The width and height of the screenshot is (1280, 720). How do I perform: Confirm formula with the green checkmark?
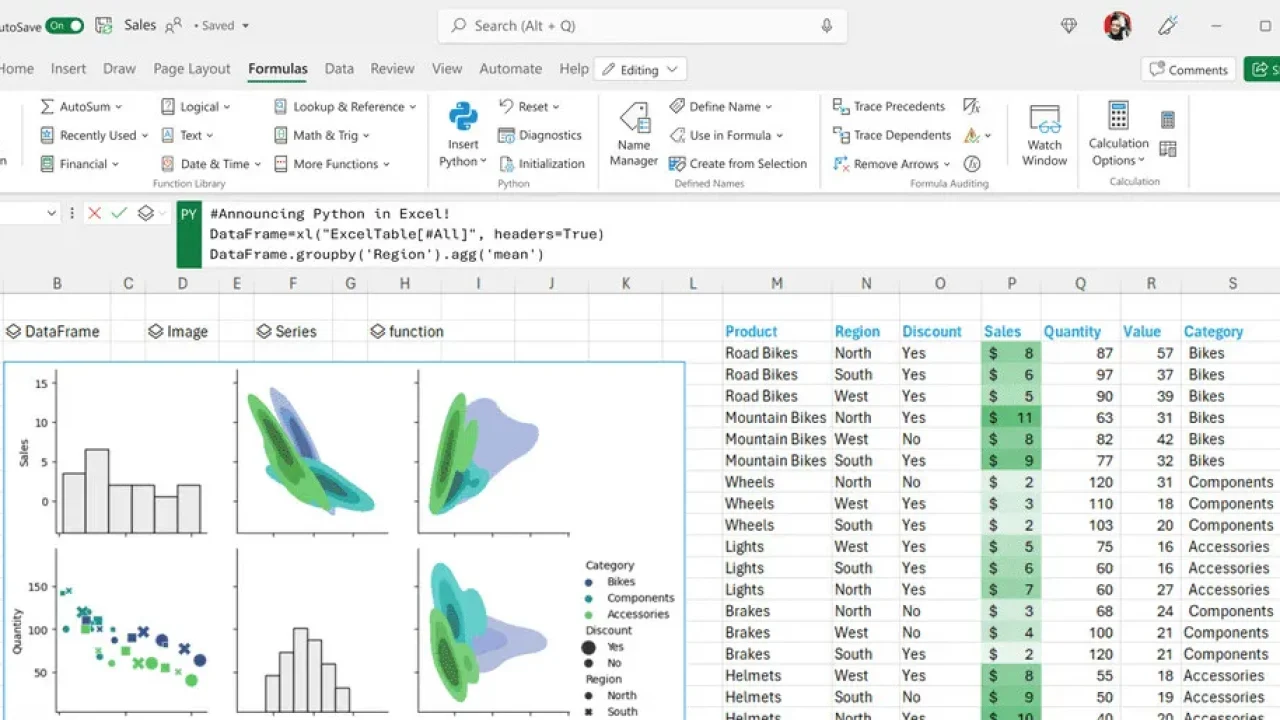tap(119, 213)
